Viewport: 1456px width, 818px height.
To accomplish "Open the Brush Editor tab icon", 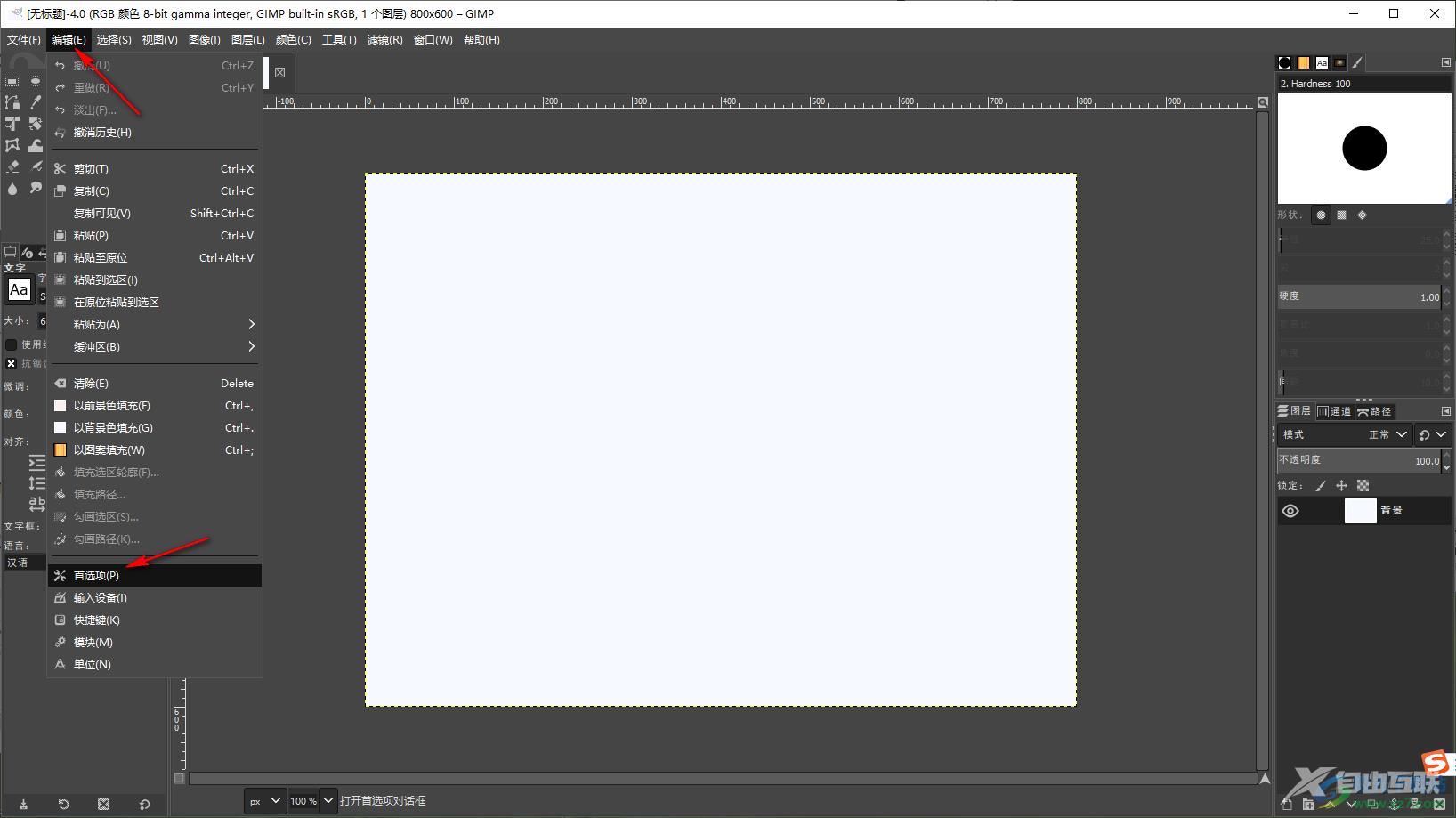I will tap(1357, 62).
